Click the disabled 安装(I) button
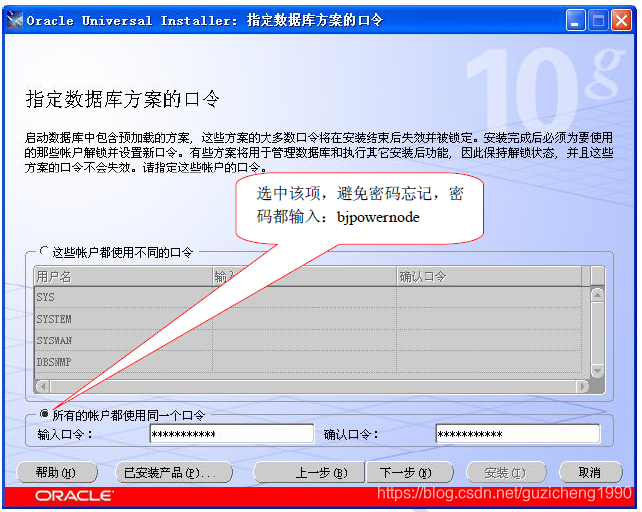642x512 pixels. pos(506,473)
